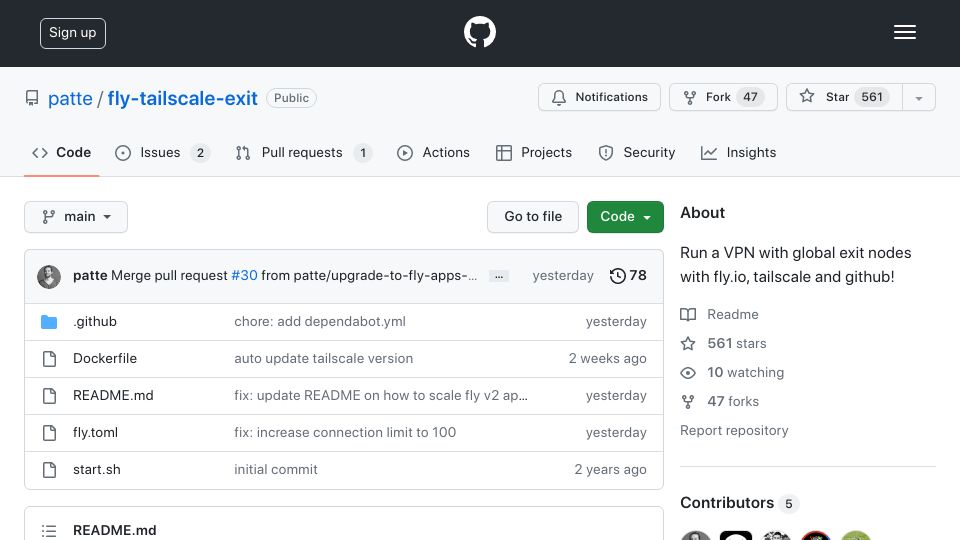The height and width of the screenshot is (540, 960).
Task: Open the Security tab
Action: pyautogui.click(x=637, y=152)
